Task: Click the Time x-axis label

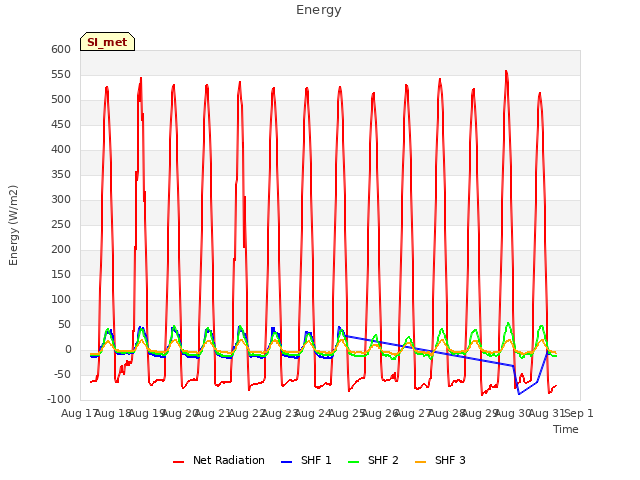Action: click(x=566, y=429)
